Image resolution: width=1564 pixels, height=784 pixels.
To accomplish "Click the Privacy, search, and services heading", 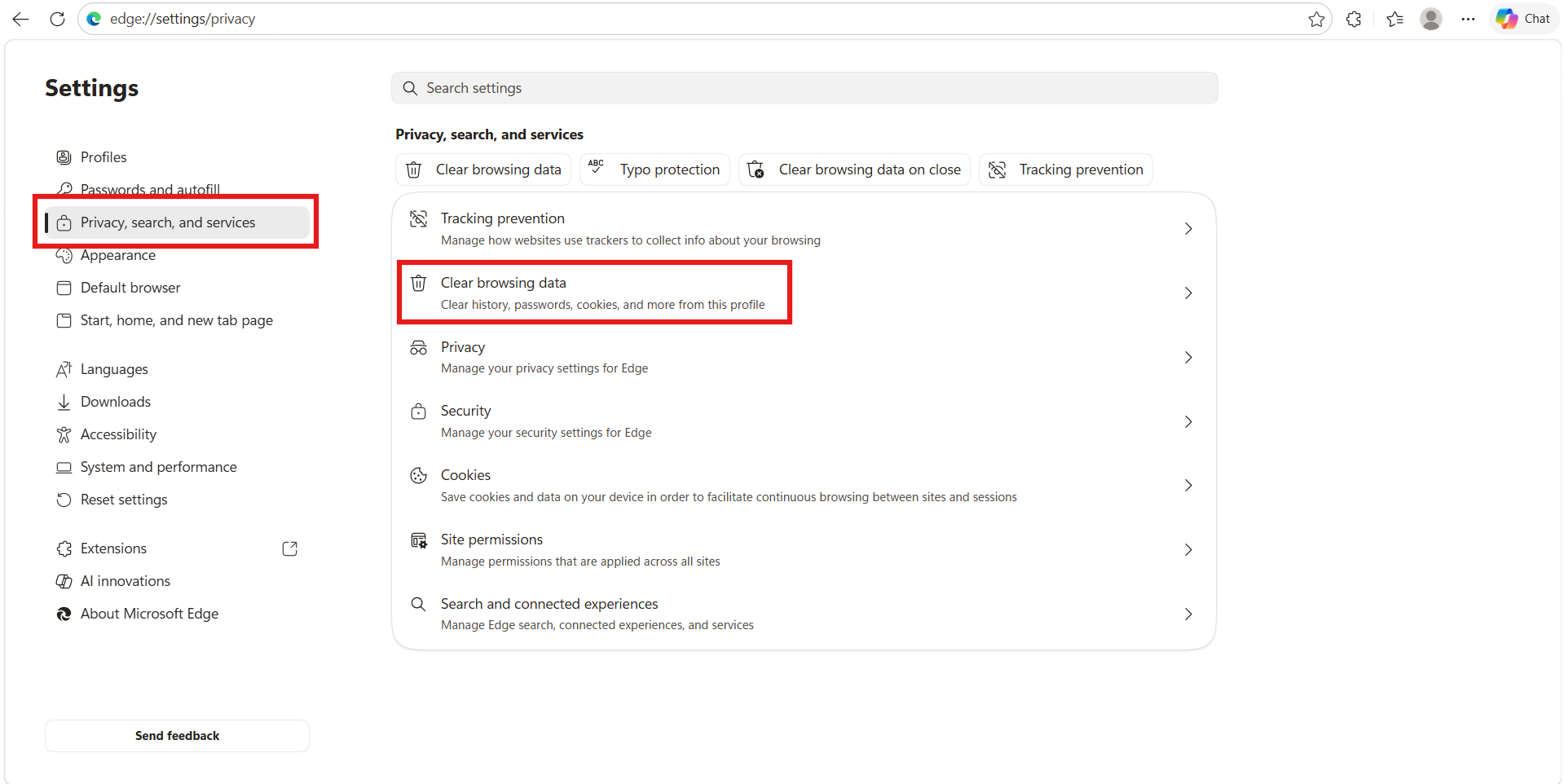I will tap(490, 134).
